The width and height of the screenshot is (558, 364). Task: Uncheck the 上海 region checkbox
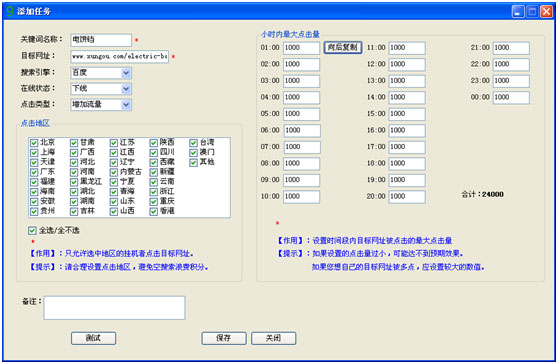coord(34,153)
